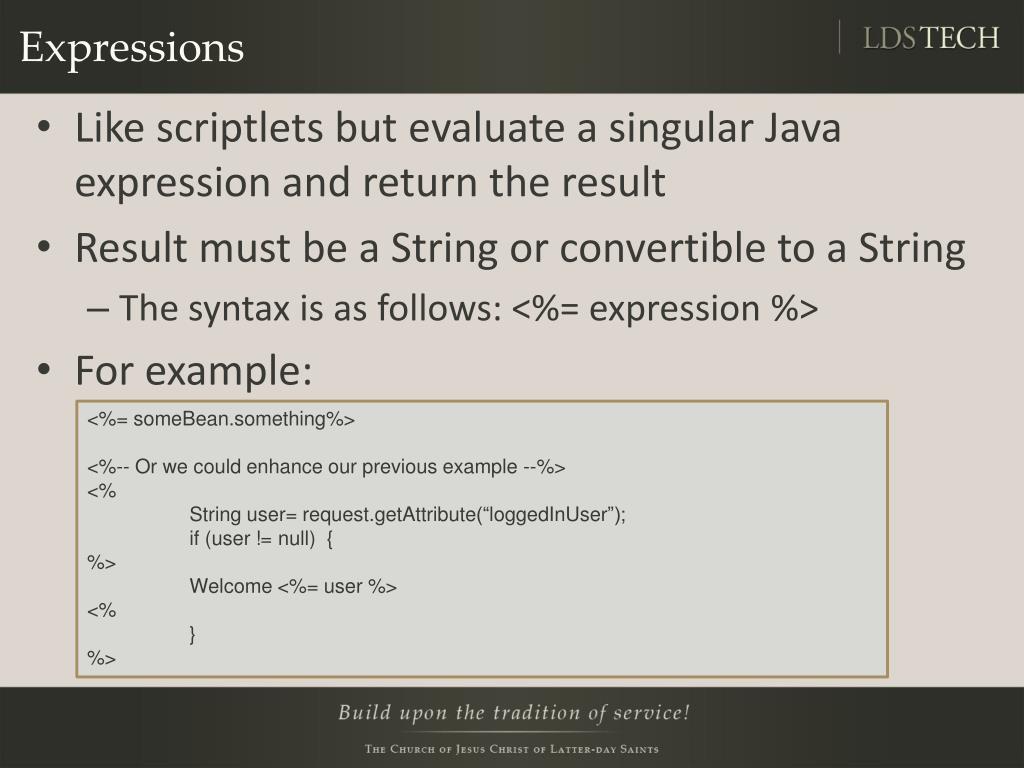Click the '<%= someBean.something%>' code line
This screenshot has width=1024, height=768.
click(221, 419)
